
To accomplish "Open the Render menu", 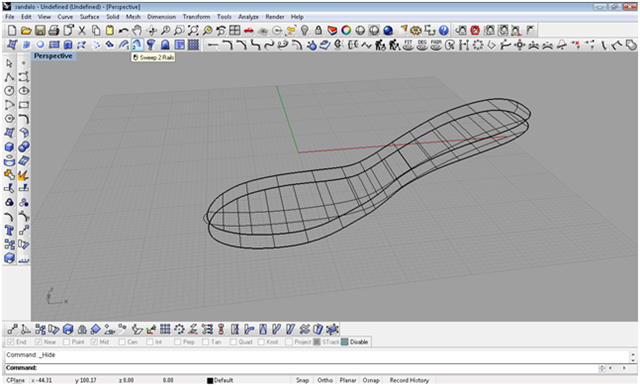I will click(275, 17).
